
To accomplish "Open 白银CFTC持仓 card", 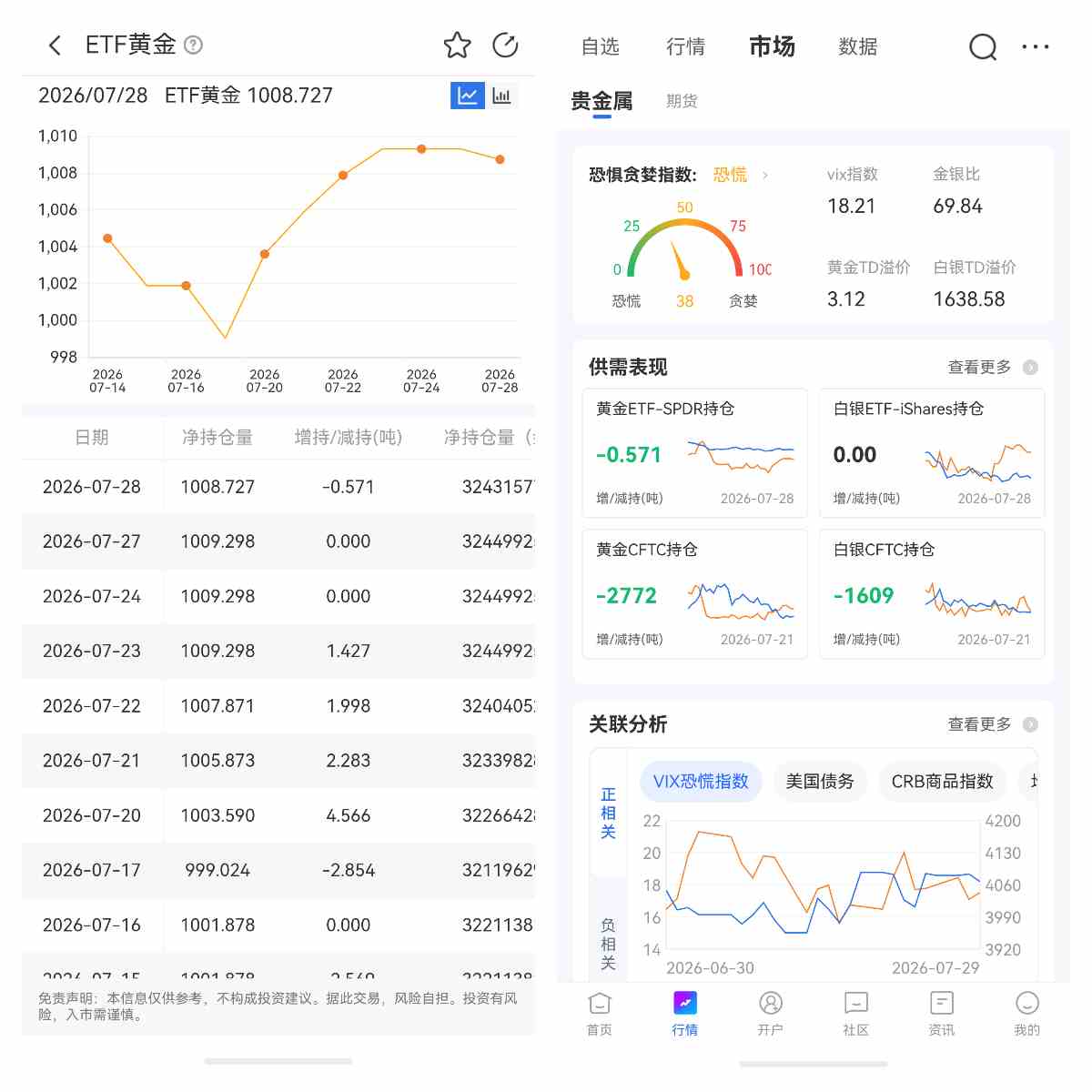I will click(932, 594).
